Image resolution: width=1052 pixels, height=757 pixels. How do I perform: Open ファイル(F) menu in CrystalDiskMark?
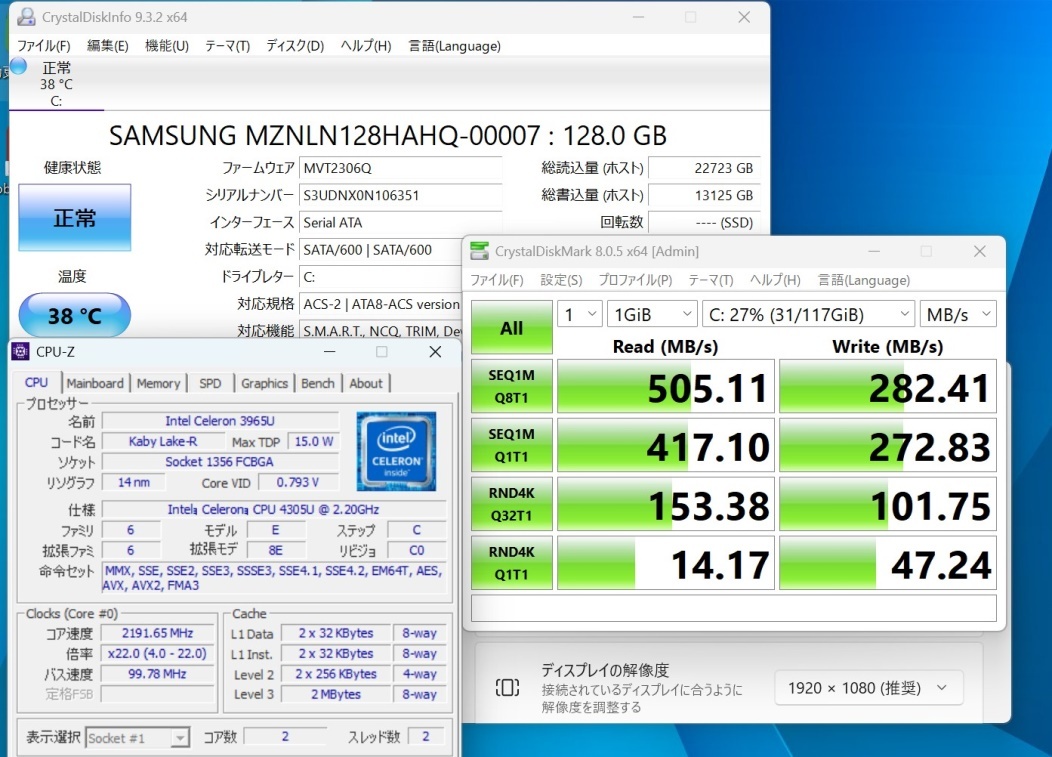coord(496,280)
